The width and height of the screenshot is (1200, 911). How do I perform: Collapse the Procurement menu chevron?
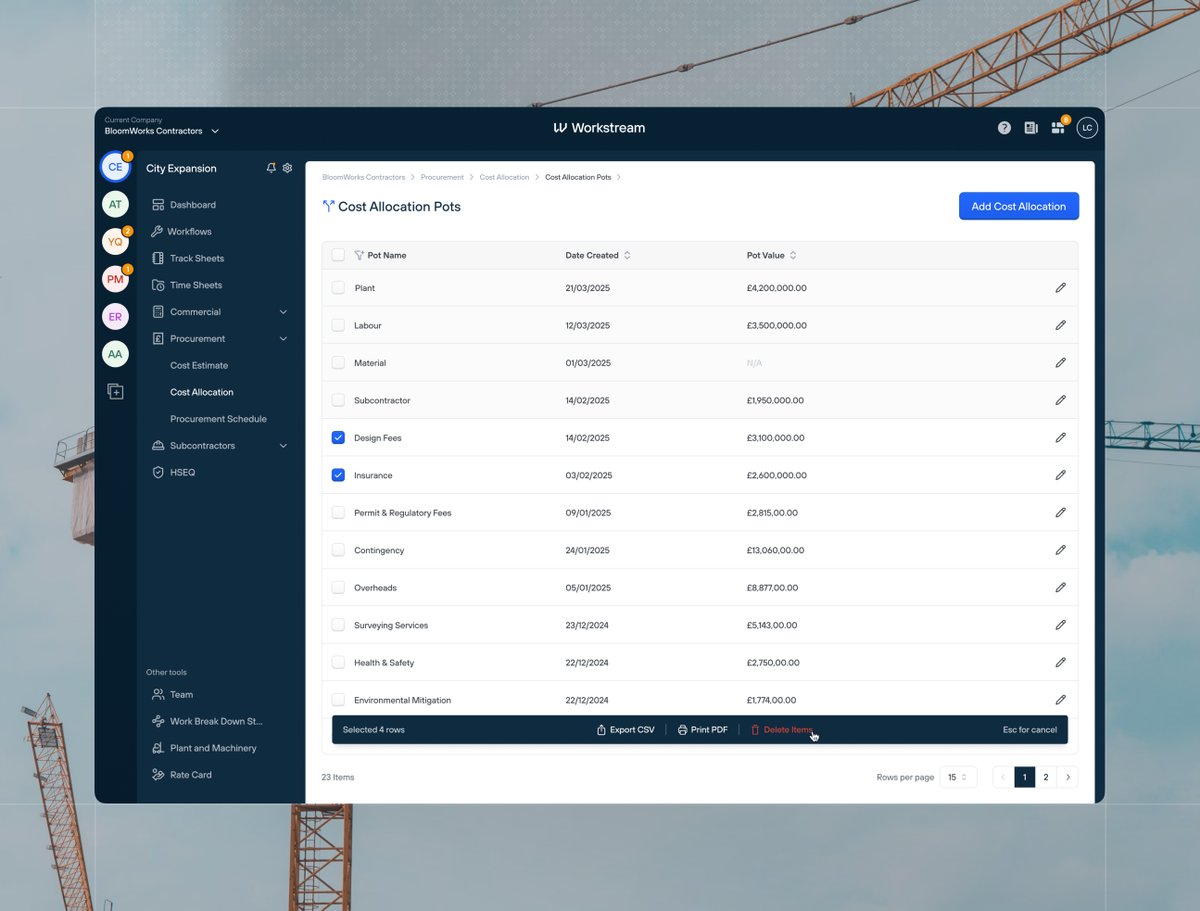[283, 339]
